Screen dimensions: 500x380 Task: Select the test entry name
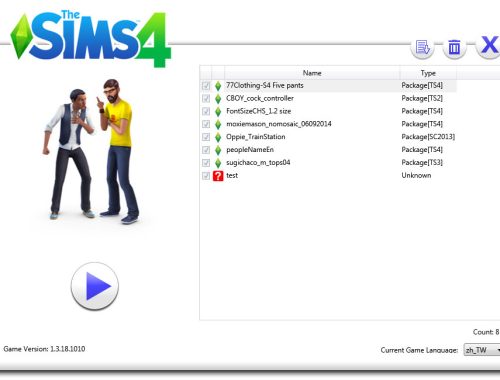pyautogui.click(x=232, y=175)
